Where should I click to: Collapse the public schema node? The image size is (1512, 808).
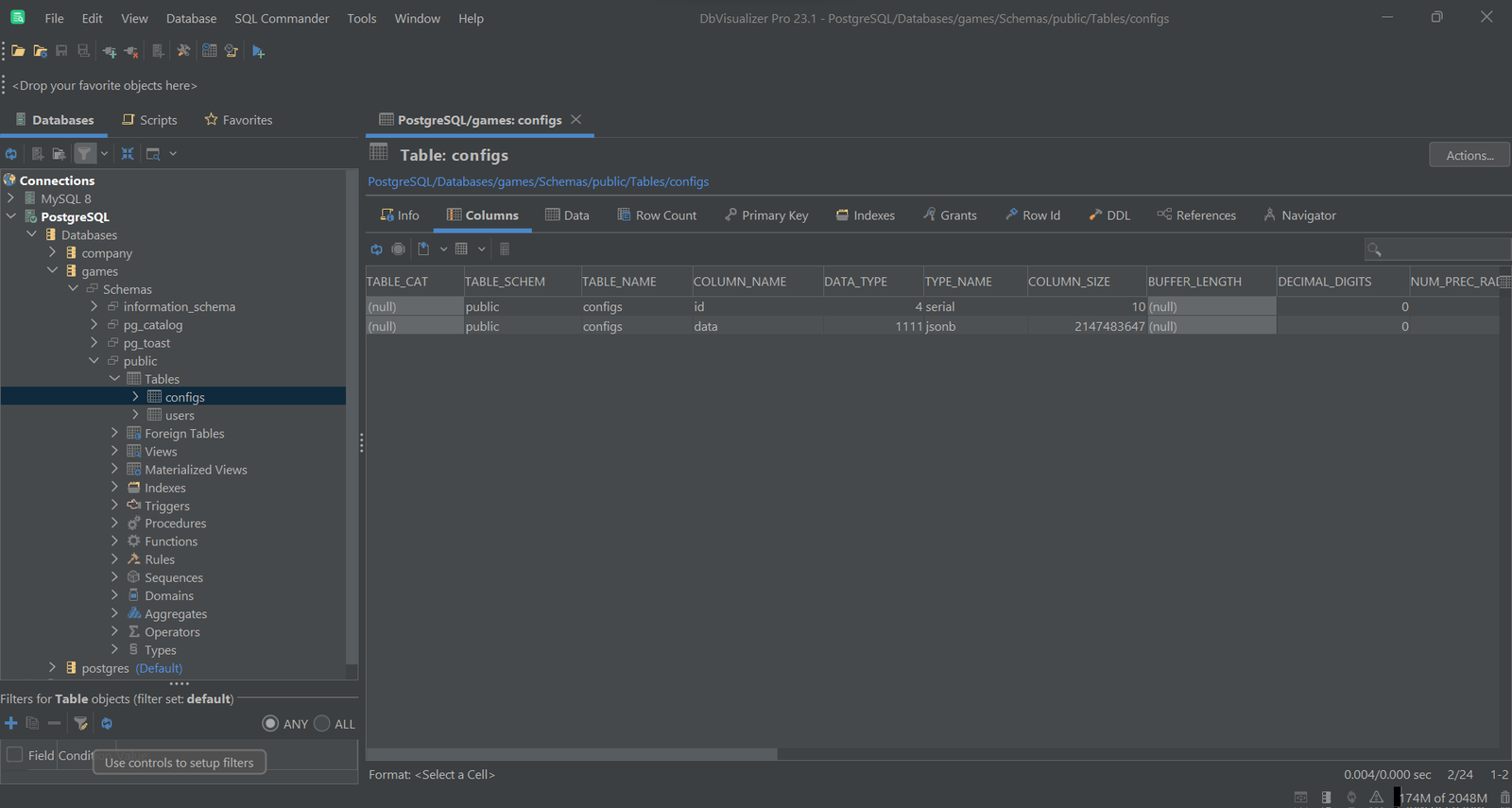click(x=94, y=360)
